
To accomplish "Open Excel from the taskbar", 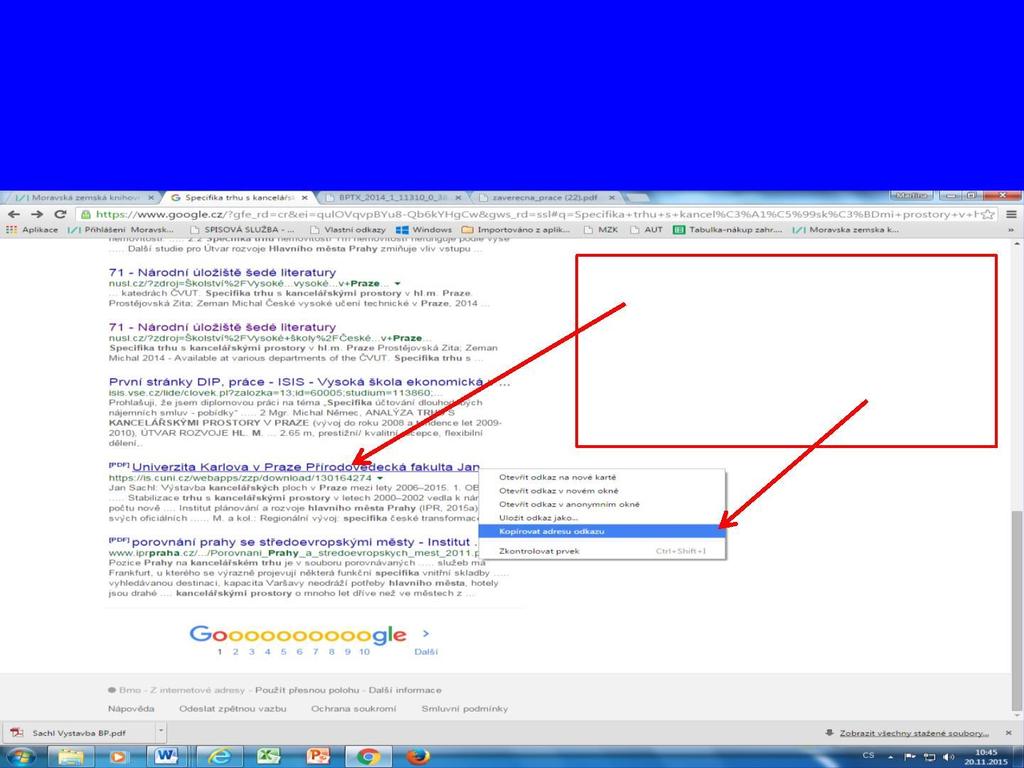I will (268, 756).
